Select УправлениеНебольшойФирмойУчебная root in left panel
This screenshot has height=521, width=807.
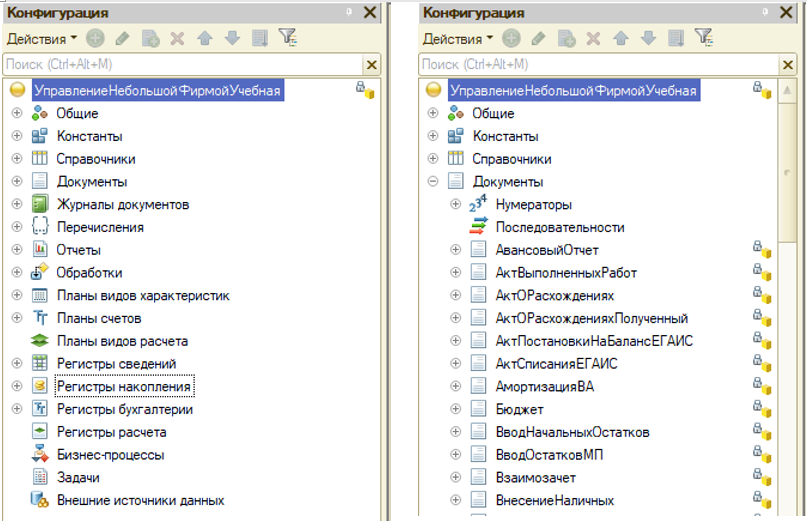pyautogui.click(x=157, y=91)
